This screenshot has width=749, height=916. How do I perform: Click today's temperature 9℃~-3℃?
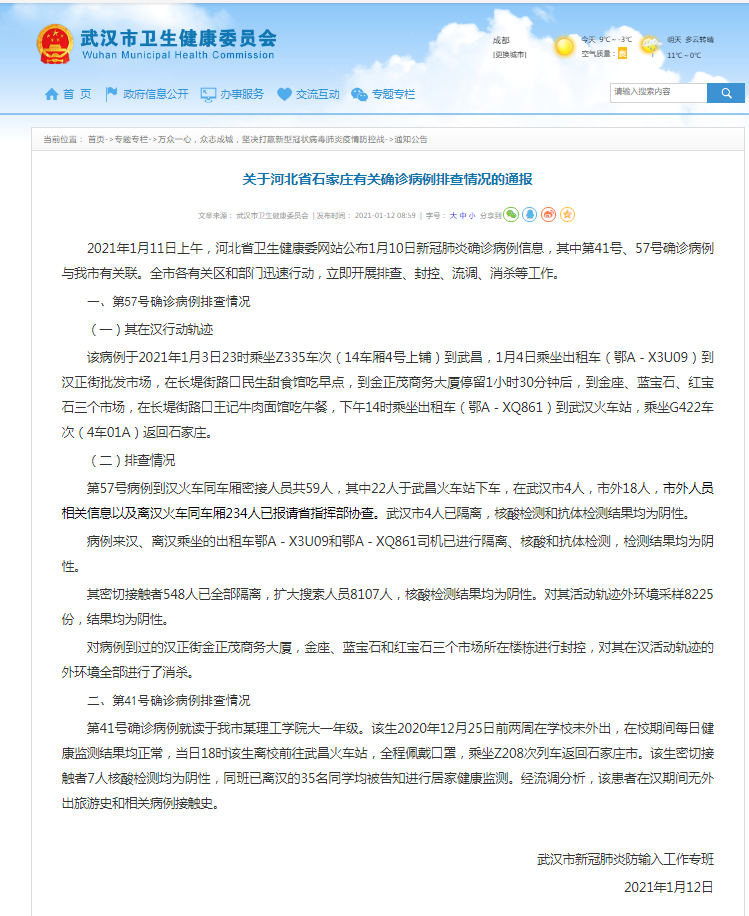click(x=615, y=40)
